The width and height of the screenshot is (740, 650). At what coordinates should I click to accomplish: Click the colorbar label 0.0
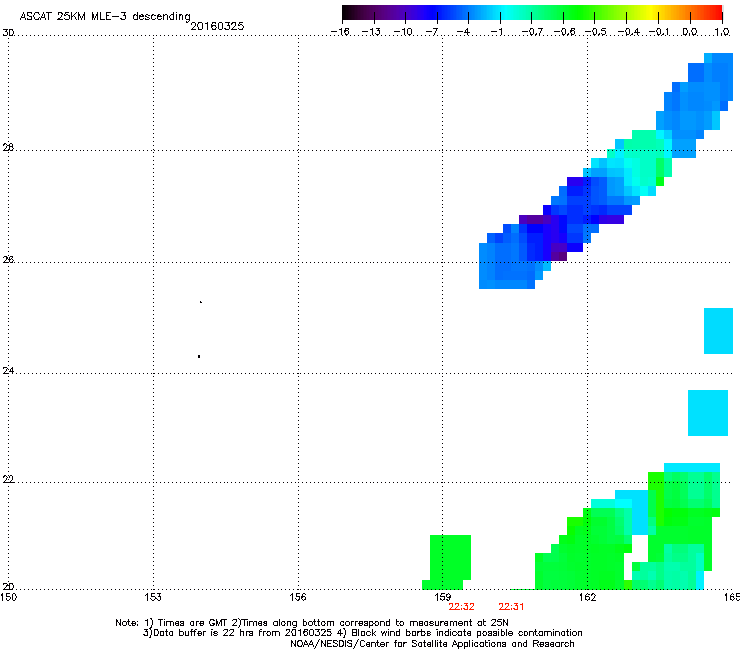[x=690, y=32]
